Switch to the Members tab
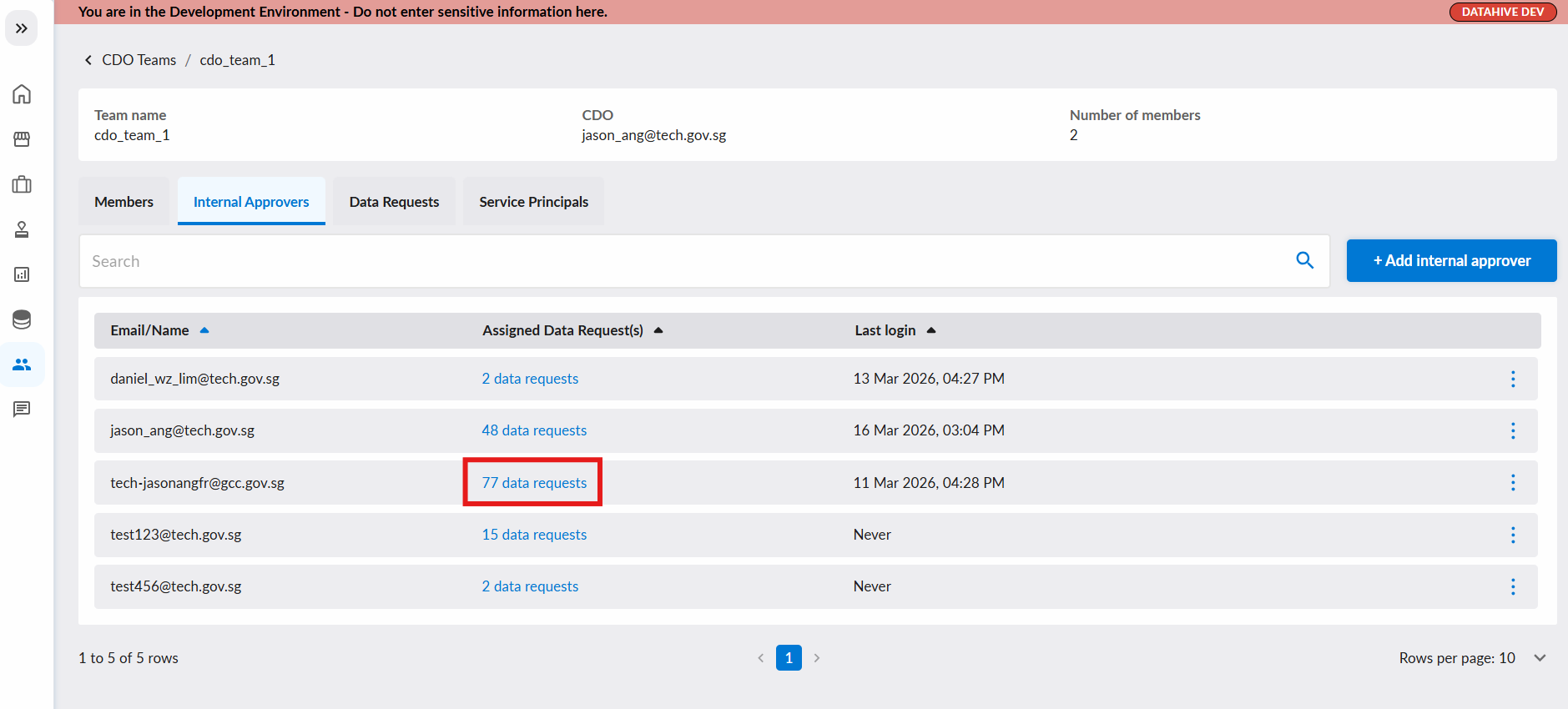The height and width of the screenshot is (709, 1568). (124, 202)
